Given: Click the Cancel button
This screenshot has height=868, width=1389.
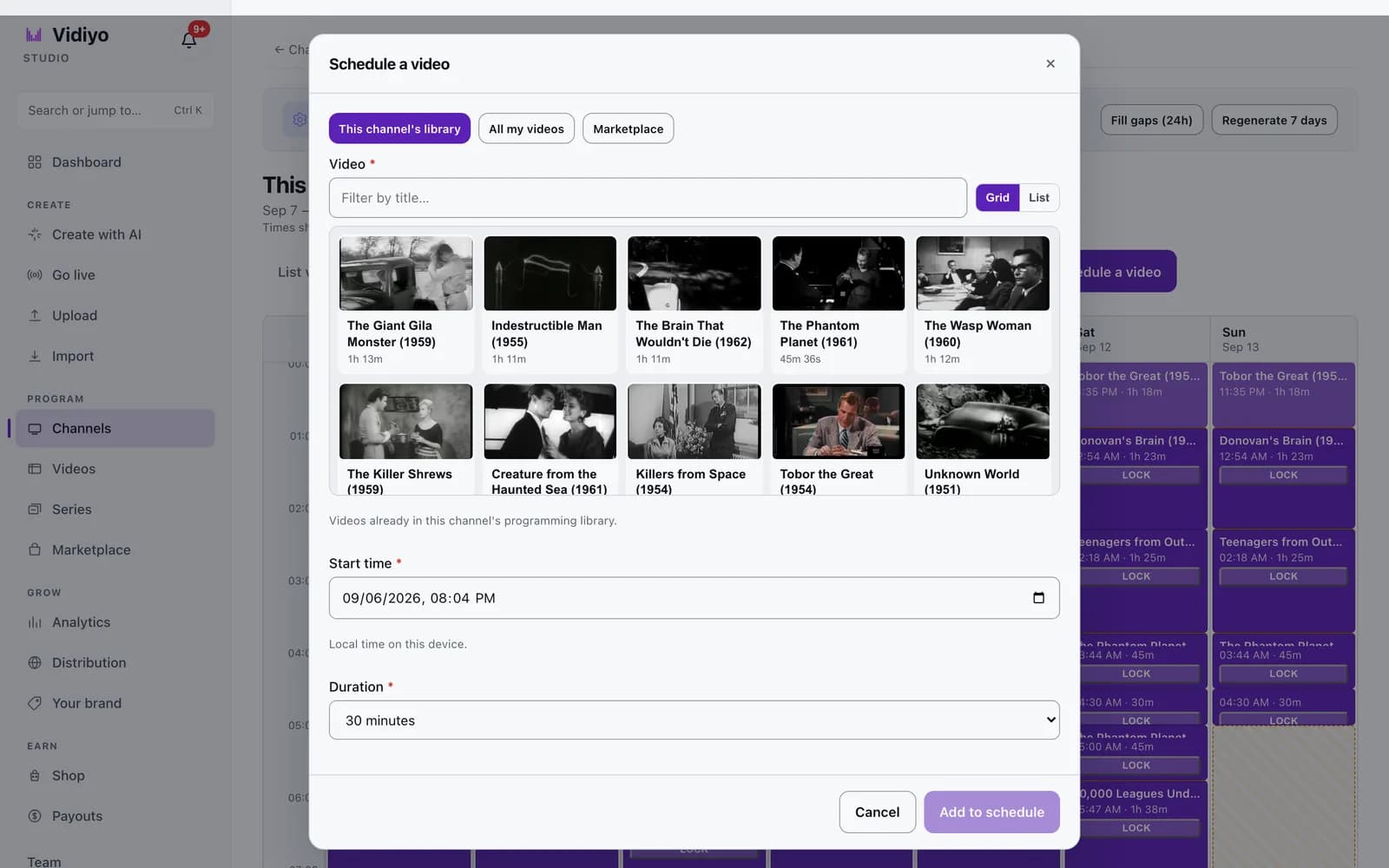Looking at the screenshot, I should (x=877, y=812).
